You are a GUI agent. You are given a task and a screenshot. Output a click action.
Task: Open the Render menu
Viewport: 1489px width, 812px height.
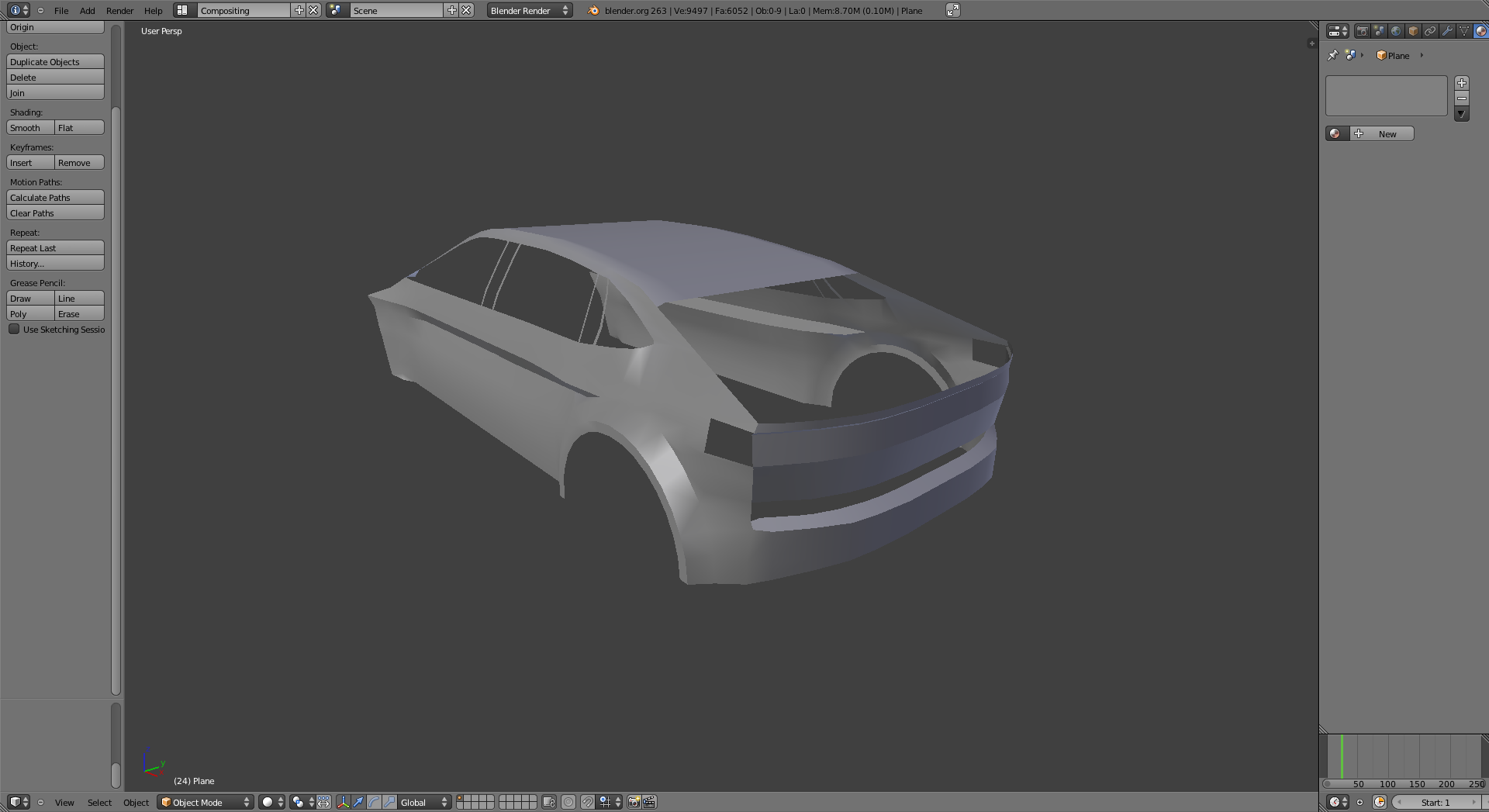[120, 11]
